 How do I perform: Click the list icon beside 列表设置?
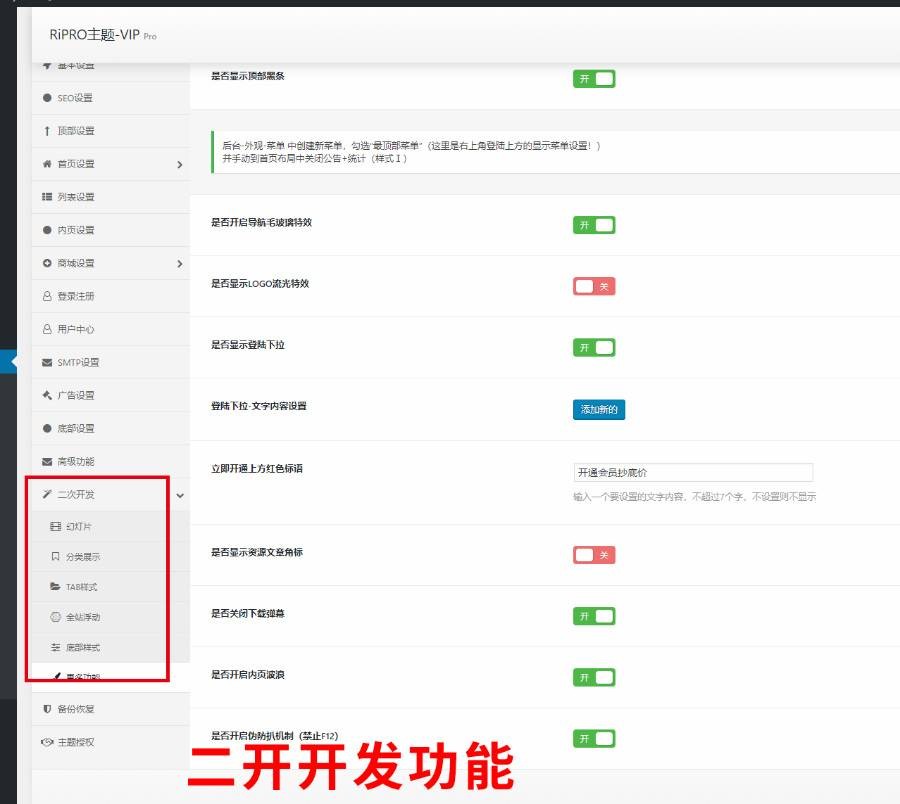[x=47, y=197]
